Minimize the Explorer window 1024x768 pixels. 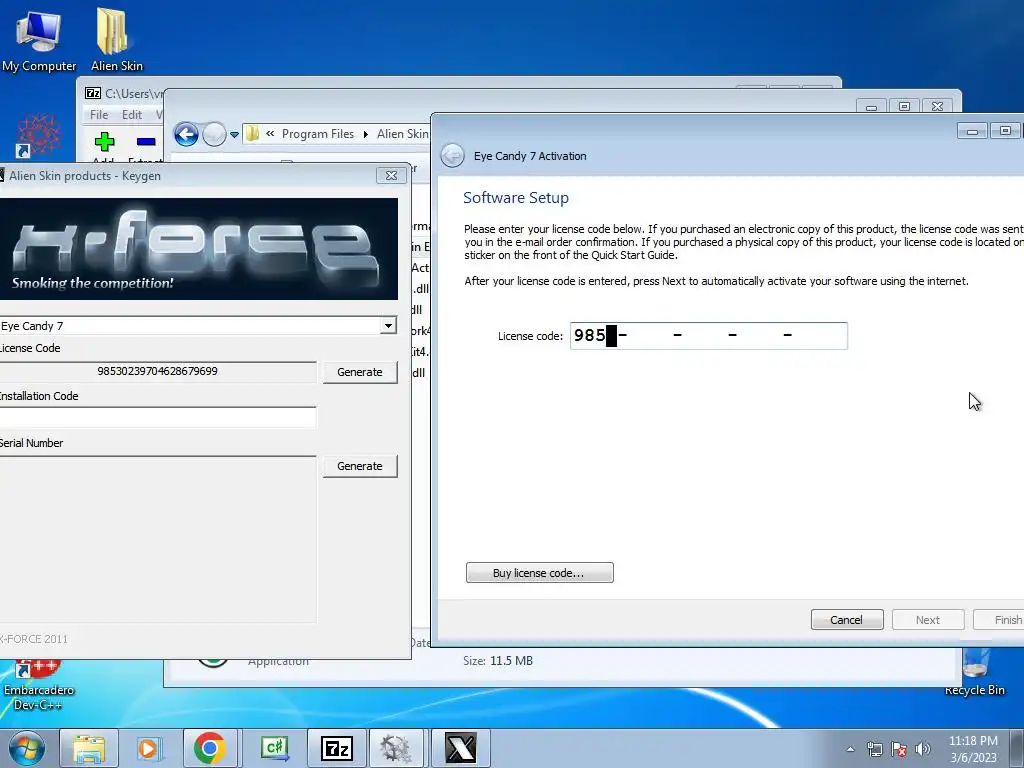871,106
